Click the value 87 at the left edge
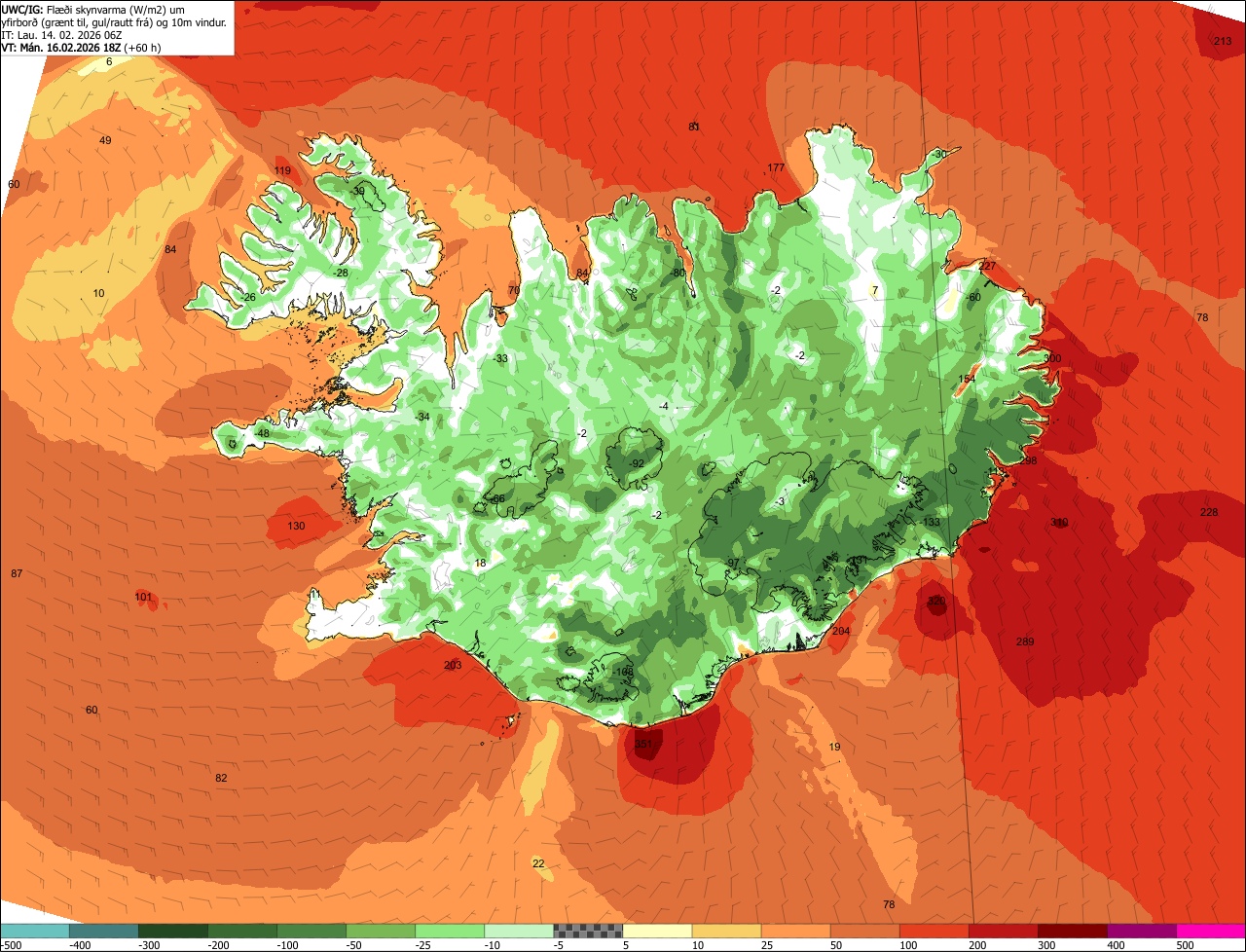The image size is (1246, 952). (x=17, y=573)
